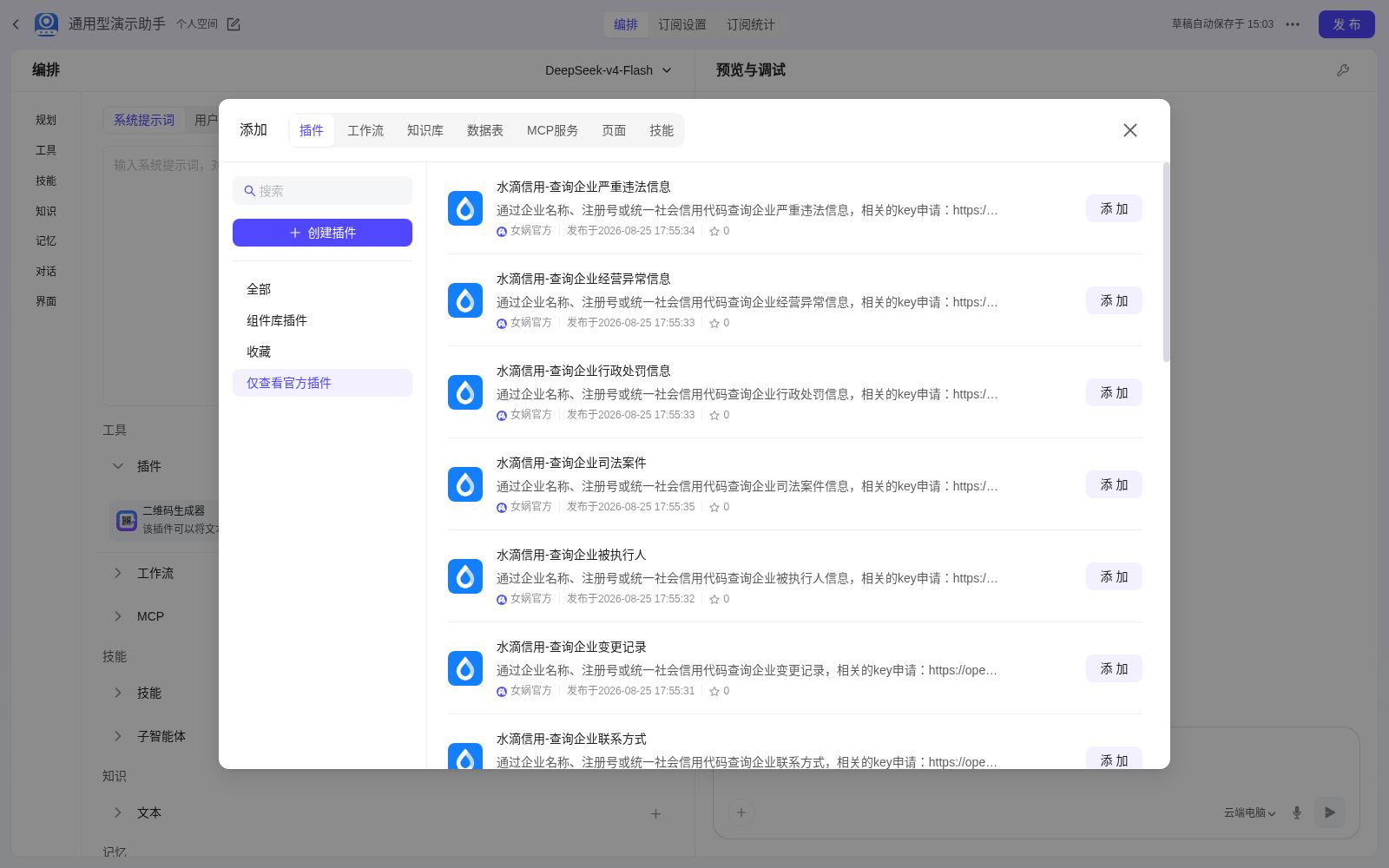Click the 水滴信用-查询企业变更记录 plugin icon
The image size is (1389, 868).
click(x=465, y=668)
